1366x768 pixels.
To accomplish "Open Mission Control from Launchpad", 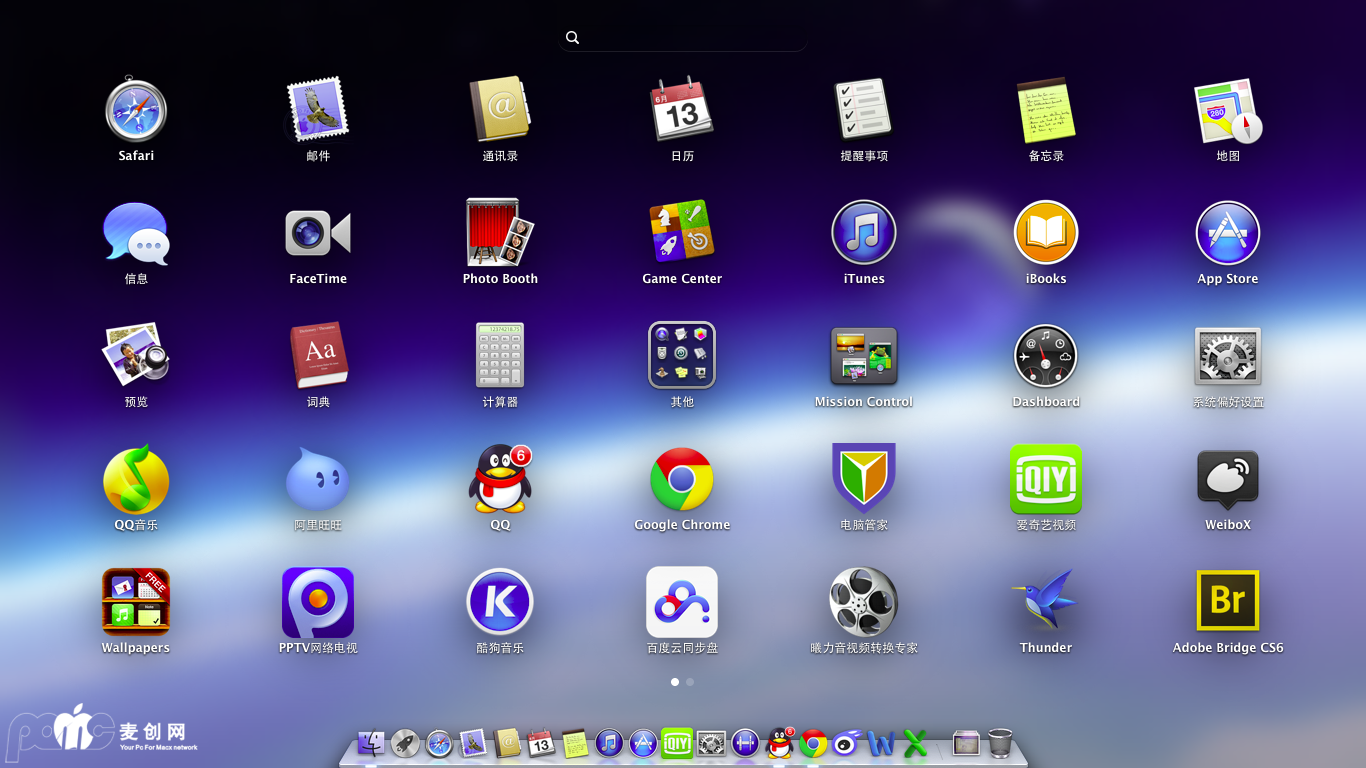I will point(864,356).
